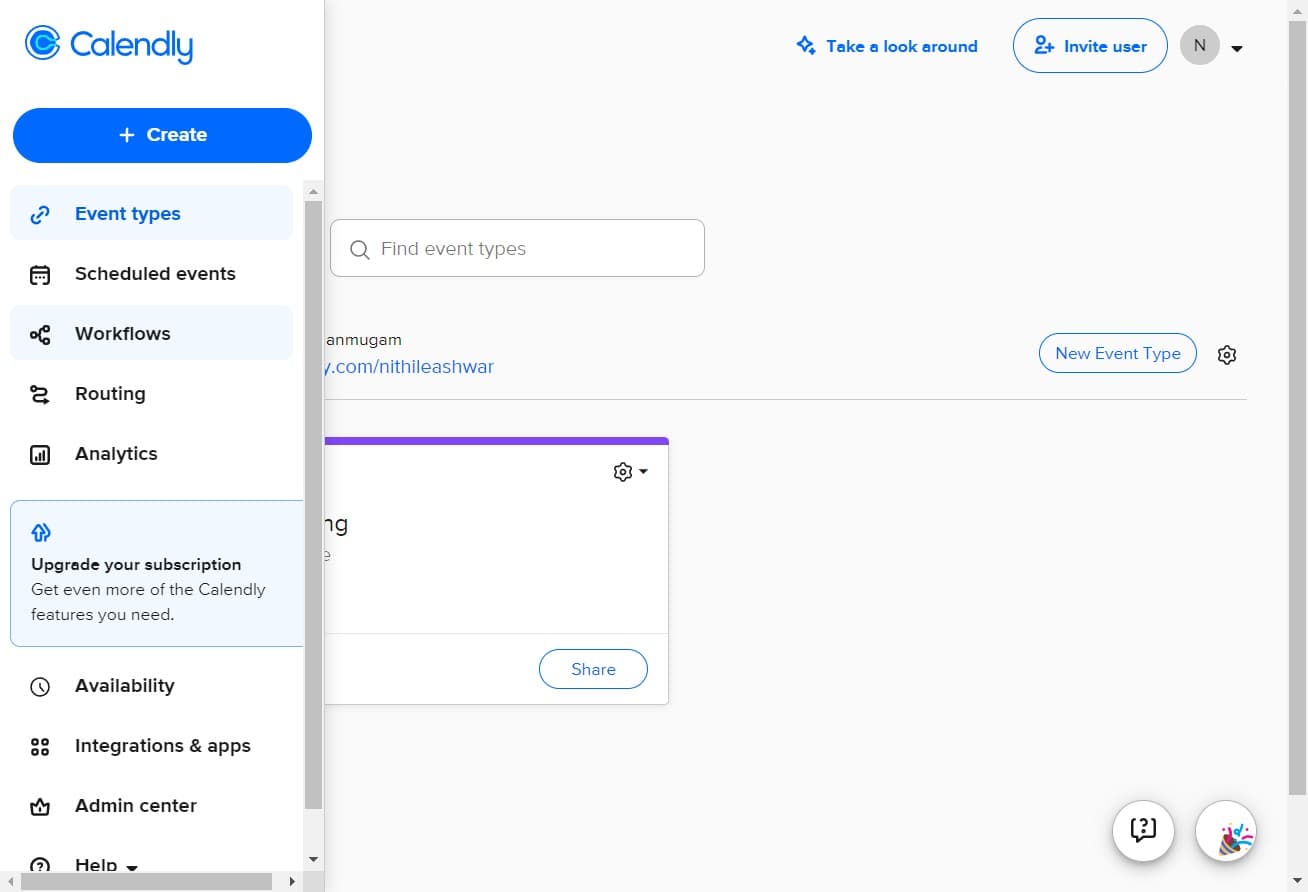Share the event using the Share button

593,669
